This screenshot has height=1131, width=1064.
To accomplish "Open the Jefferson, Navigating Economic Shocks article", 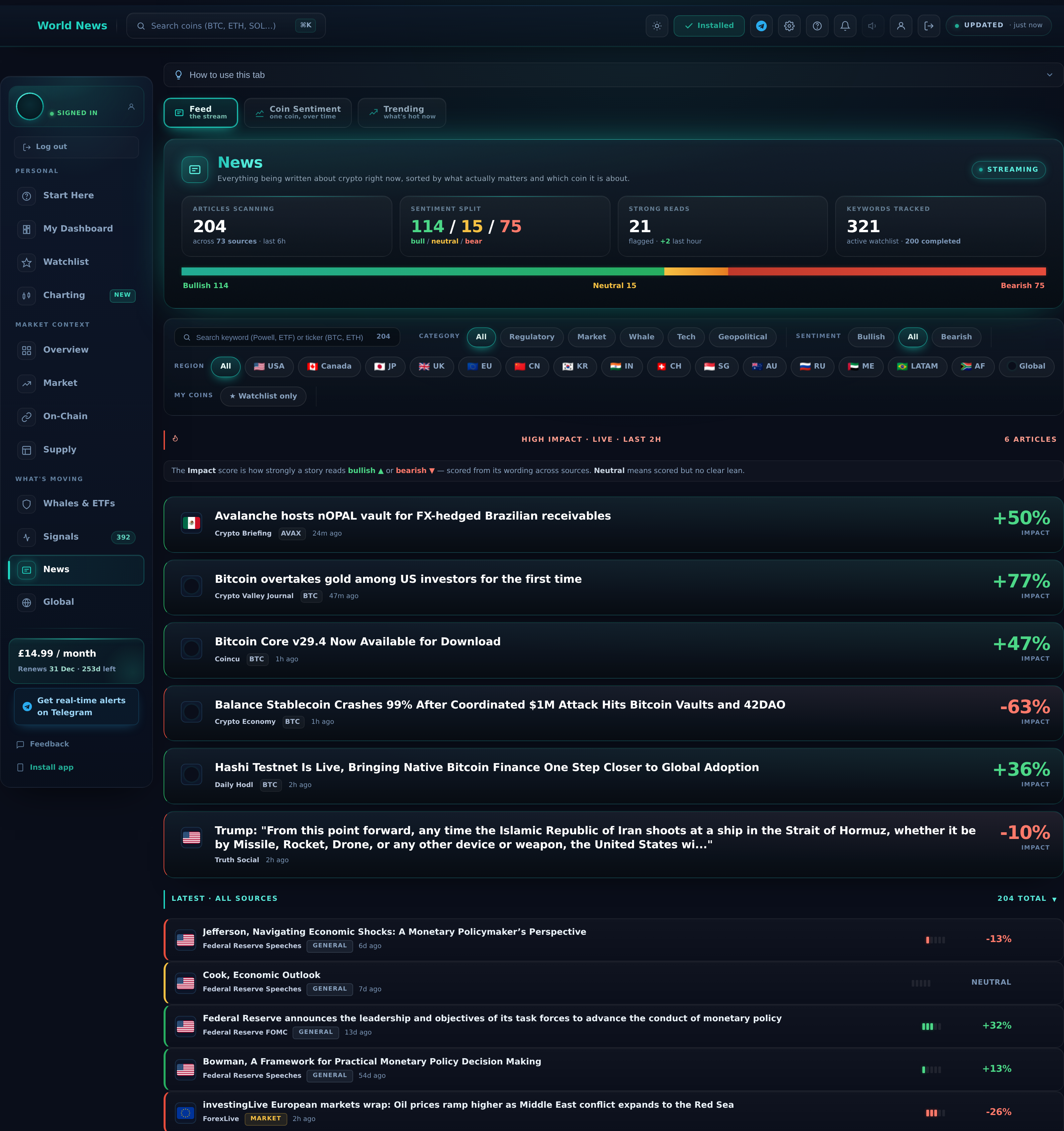I will 613,939.
